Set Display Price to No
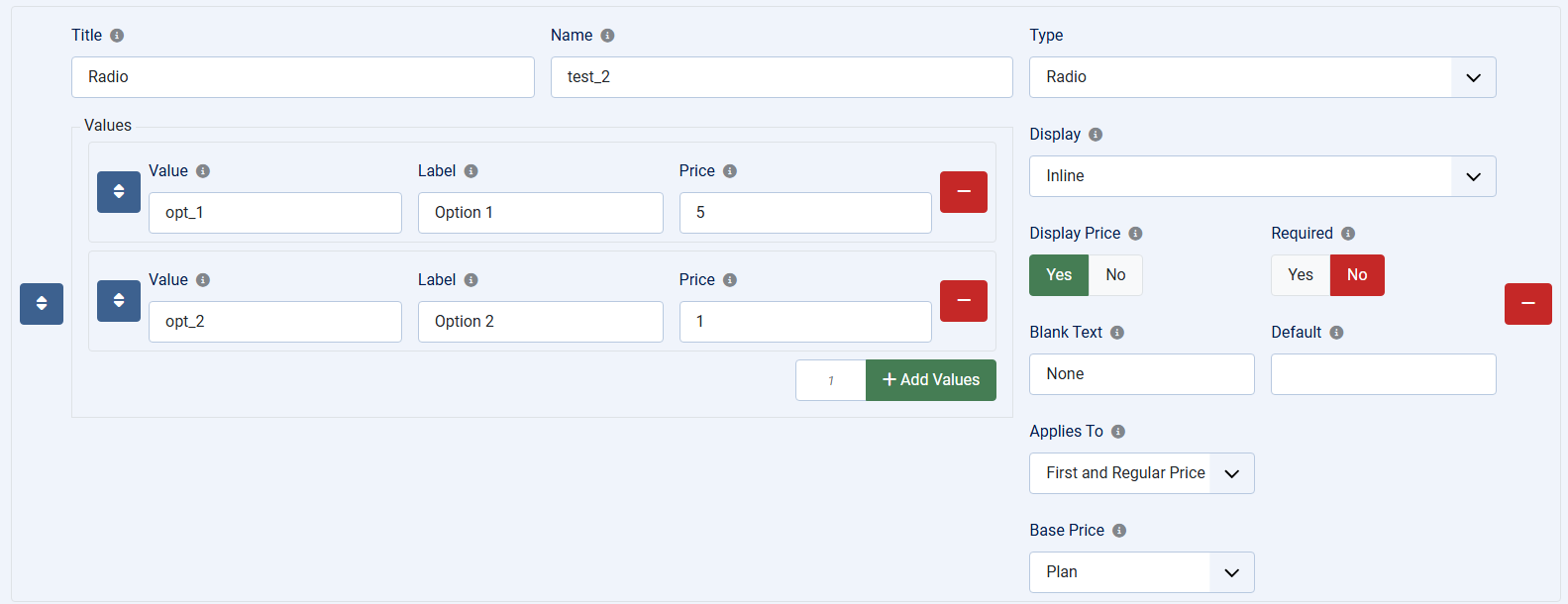Screen dimensions: 1568x604 click(1115, 275)
